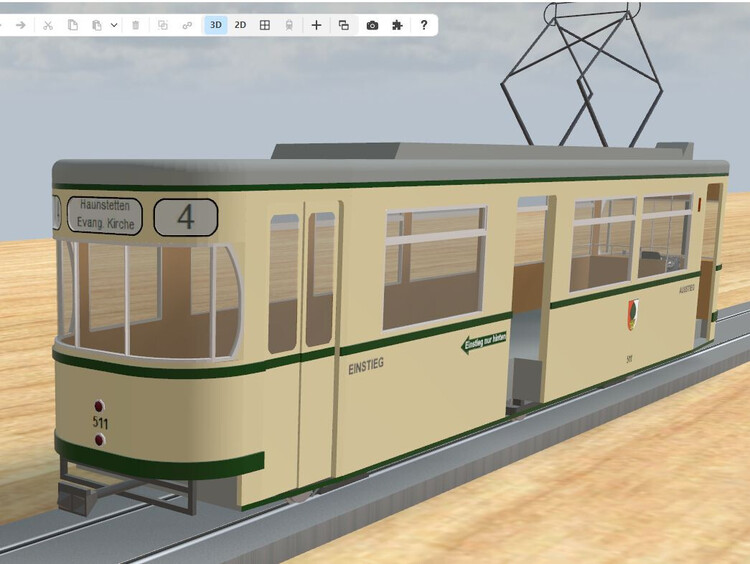The width and height of the screenshot is (750, 564).
Task: Select the pantograph on tram roof
Action: pyautogui.click(x=585, y=70)
